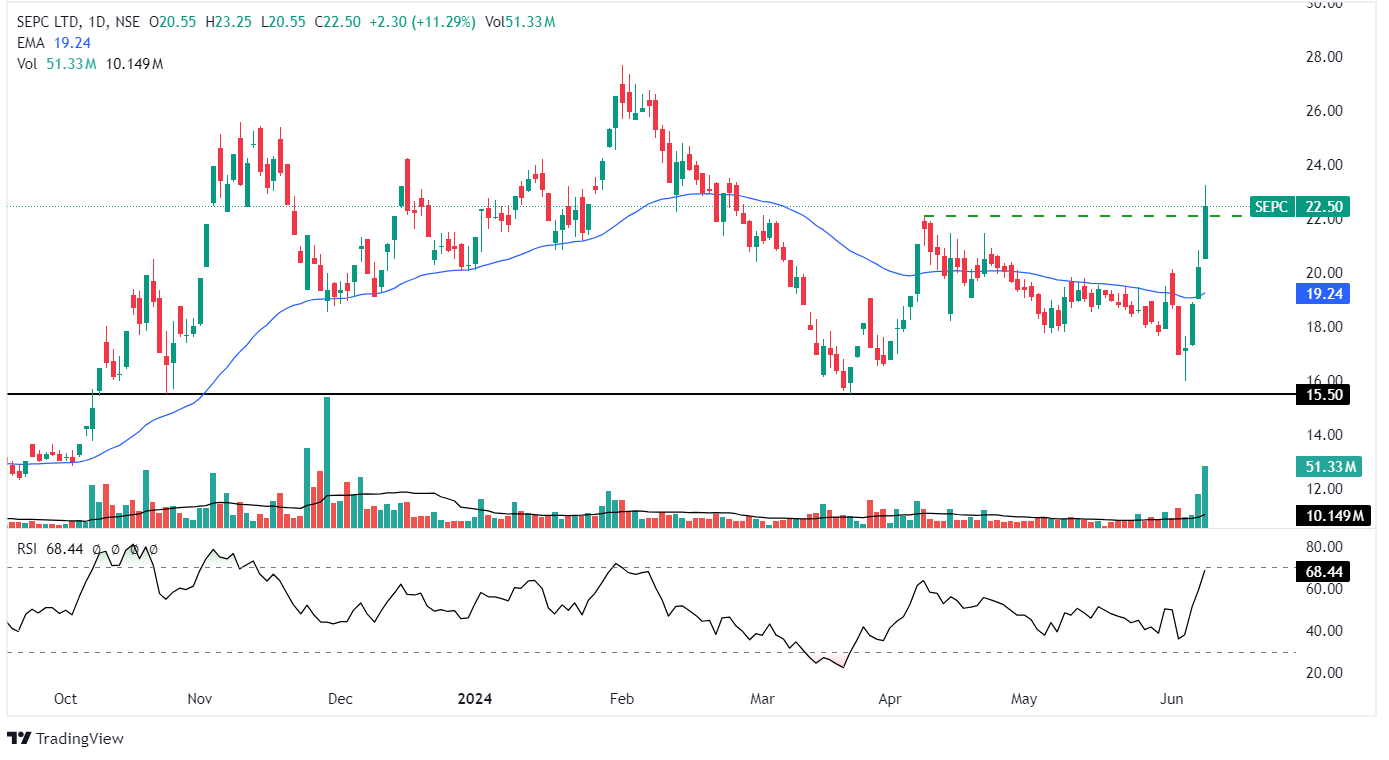Click the green 51.33M volume axis tag

click(x=1329, y=467)
